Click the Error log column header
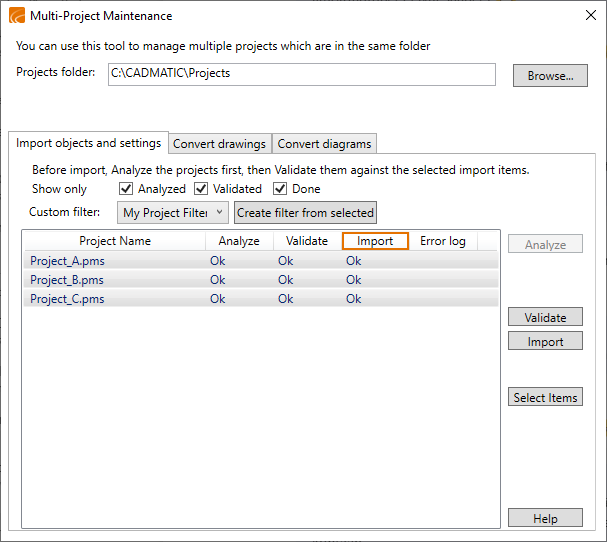Screen dimensions: 607x542 (x=442, y=241)
